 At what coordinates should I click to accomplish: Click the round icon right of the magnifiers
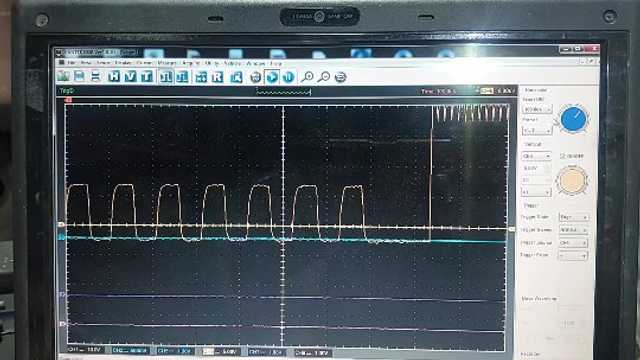coord(340,77)
